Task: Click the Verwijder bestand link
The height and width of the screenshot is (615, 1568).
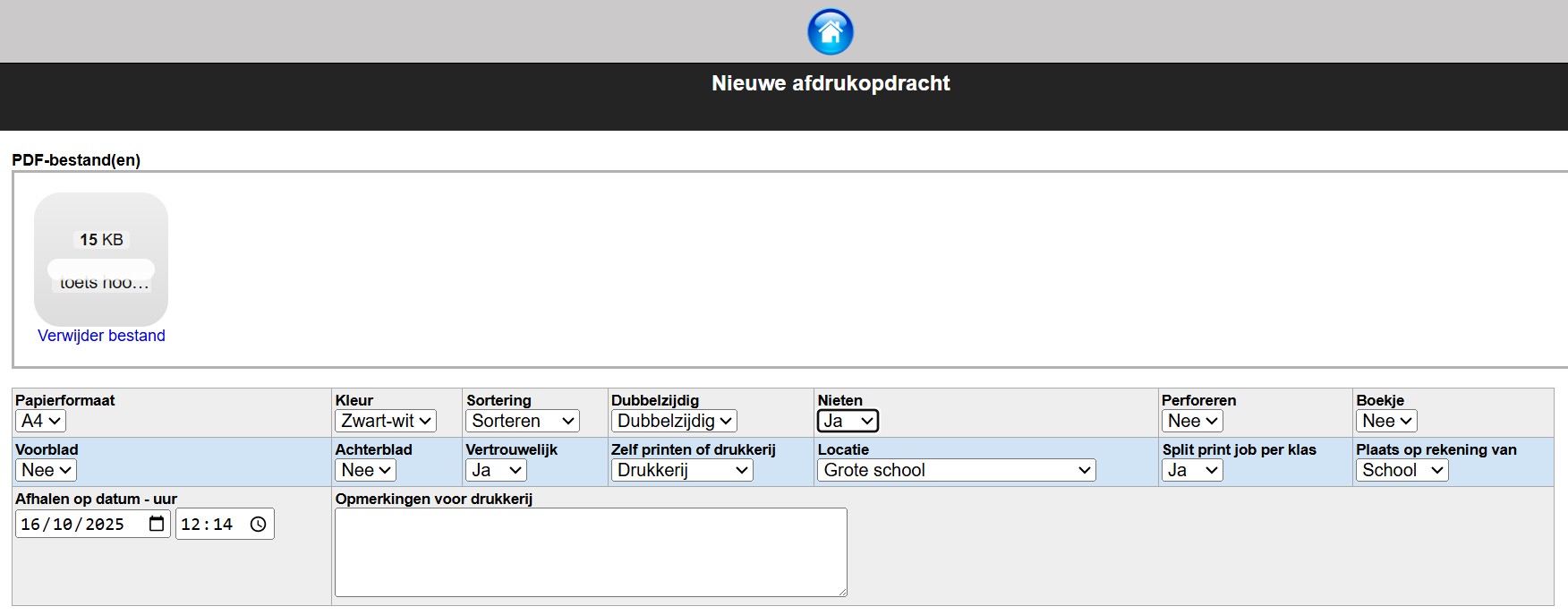Action: (101, 336)
